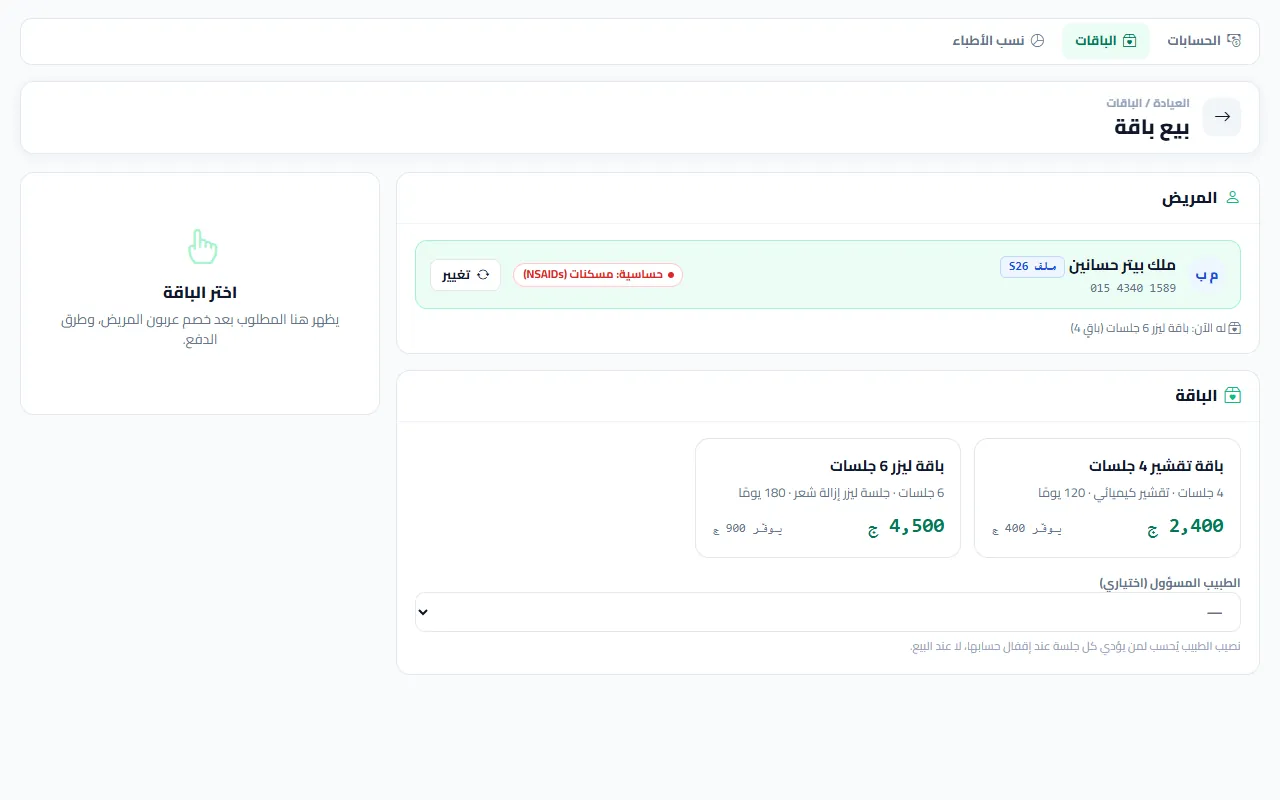Click the box icon on الباقات tab
This screenshot has height=800, width=1280.
pyautogui.click(x=1130, y=41)
